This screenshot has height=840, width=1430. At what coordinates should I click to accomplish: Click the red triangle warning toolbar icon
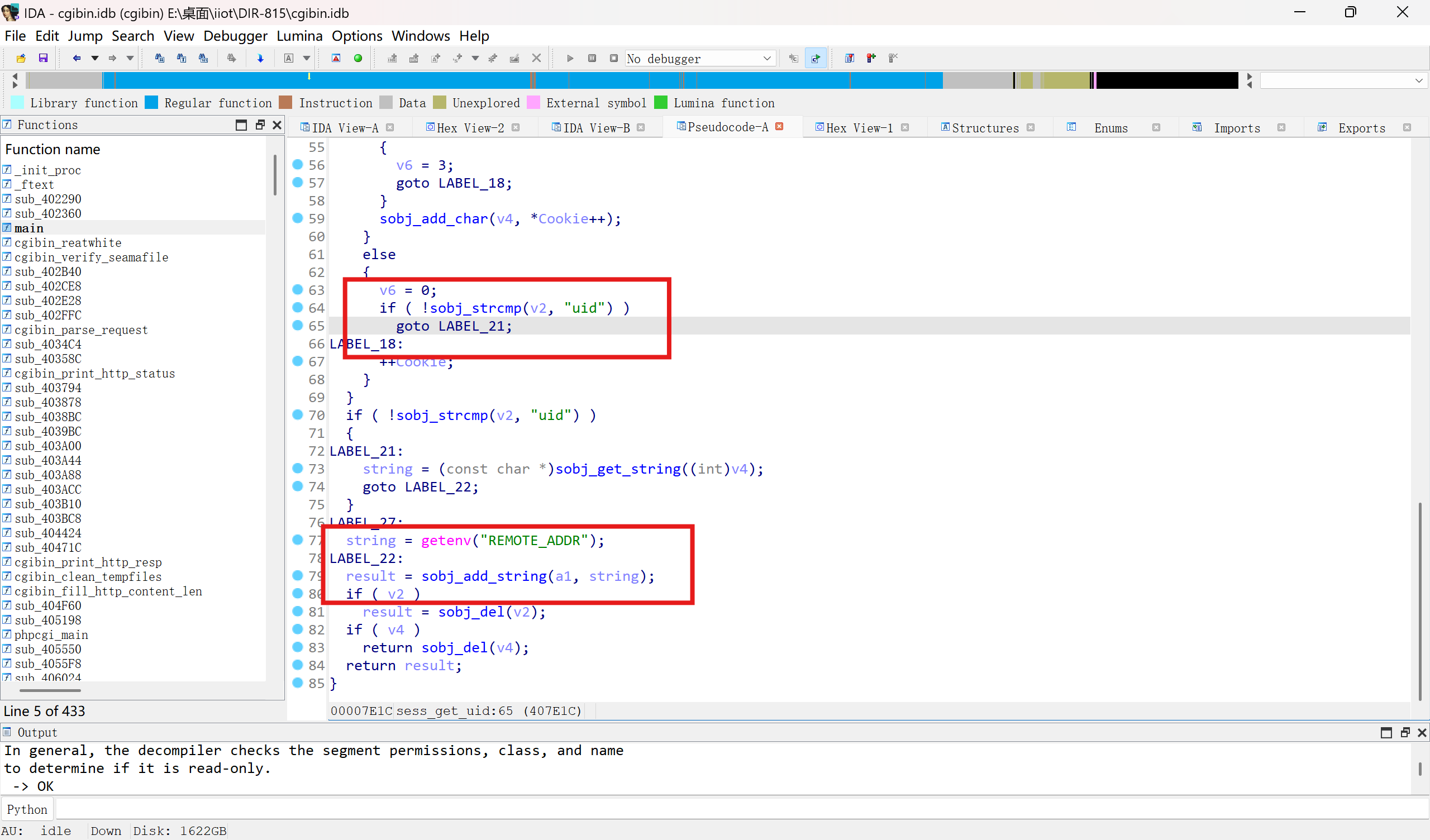[x=336, y=58]
